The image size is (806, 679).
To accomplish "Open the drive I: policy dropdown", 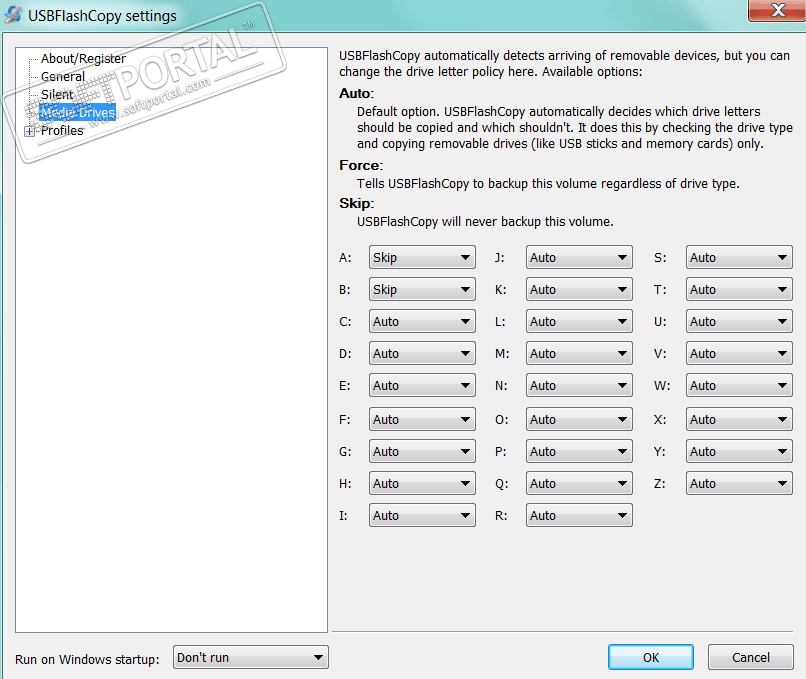I will tap(422, 515).
